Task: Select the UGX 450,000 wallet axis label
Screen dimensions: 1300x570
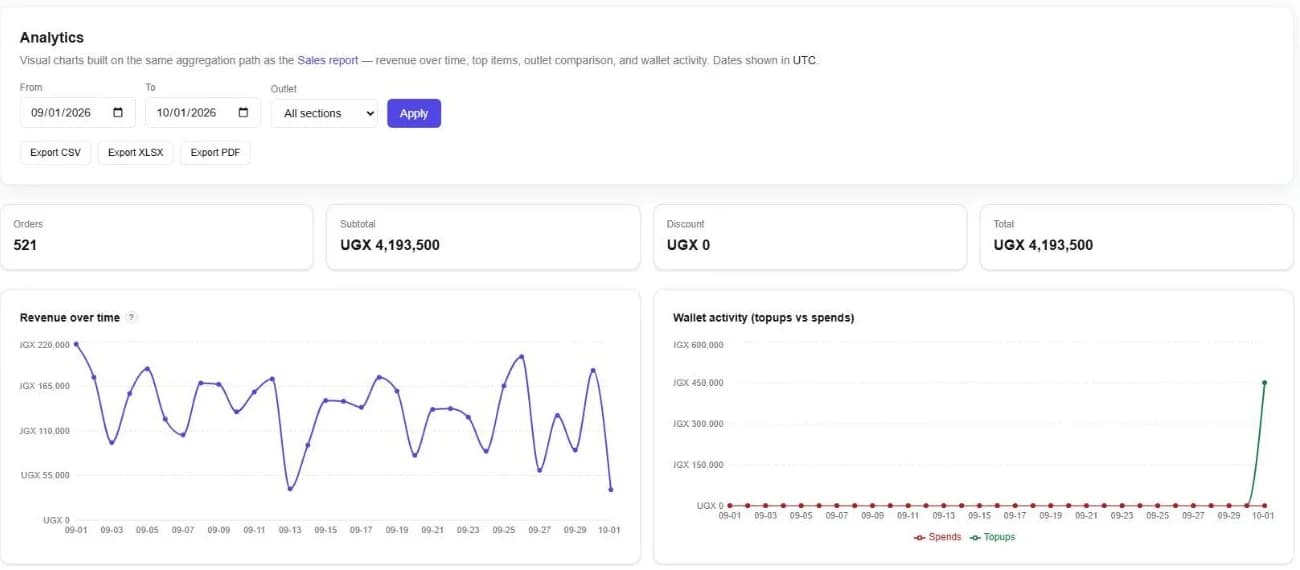Action: click(x=698, y=383)
